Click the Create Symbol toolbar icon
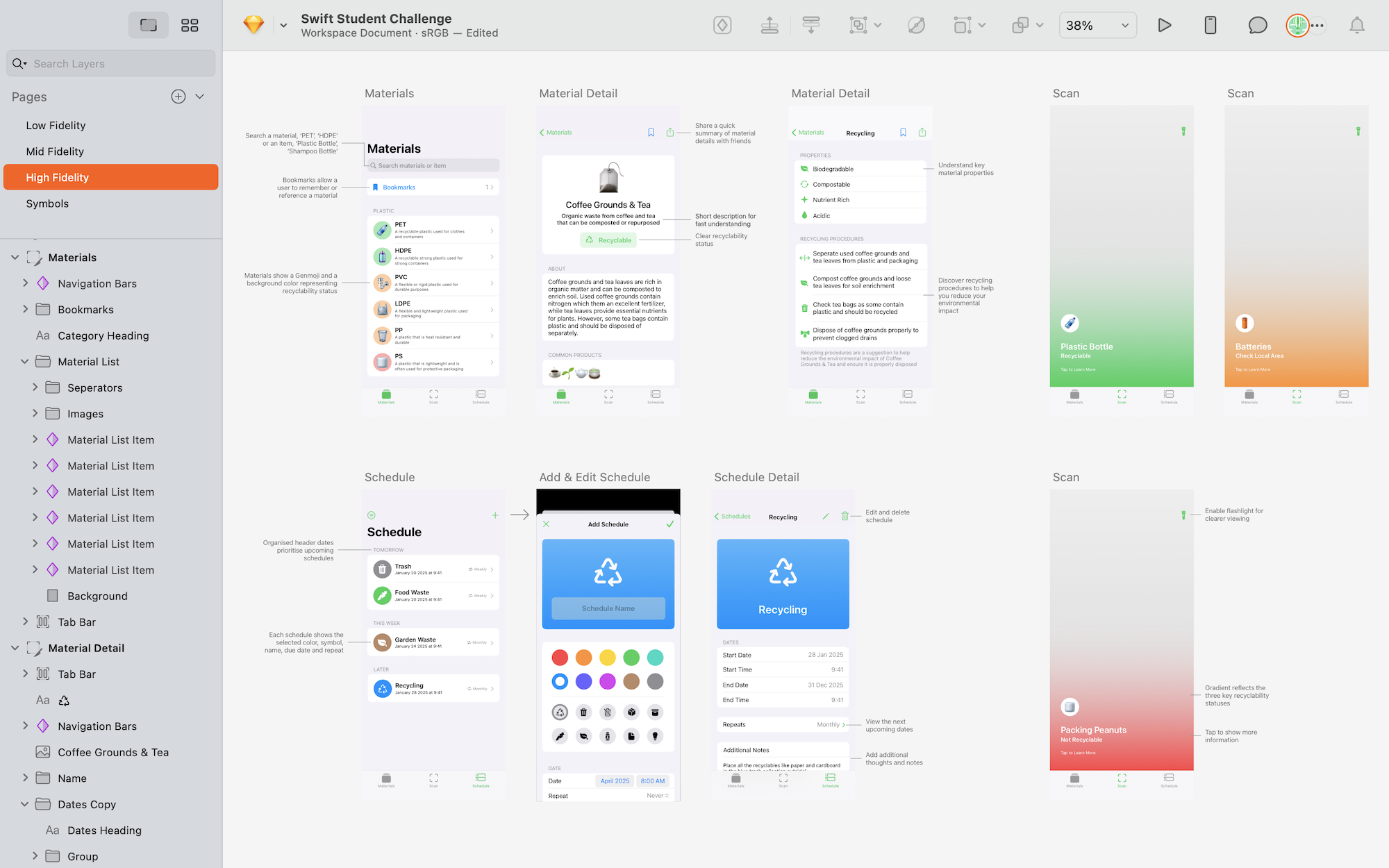The image size is (1389, 868). (722, 26)
